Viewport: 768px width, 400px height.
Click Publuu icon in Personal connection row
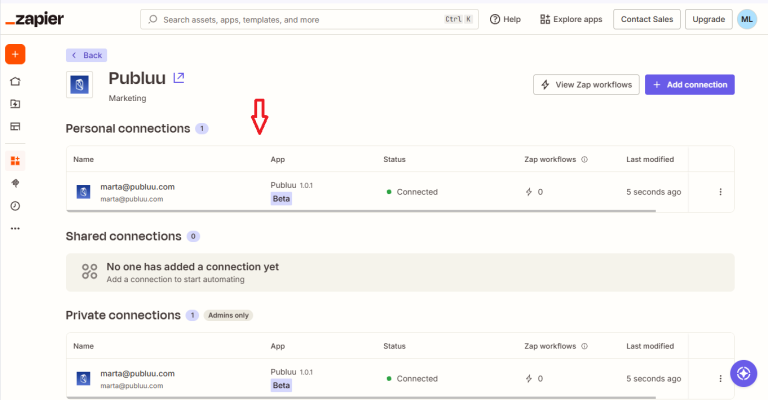[x=83, y=192]
